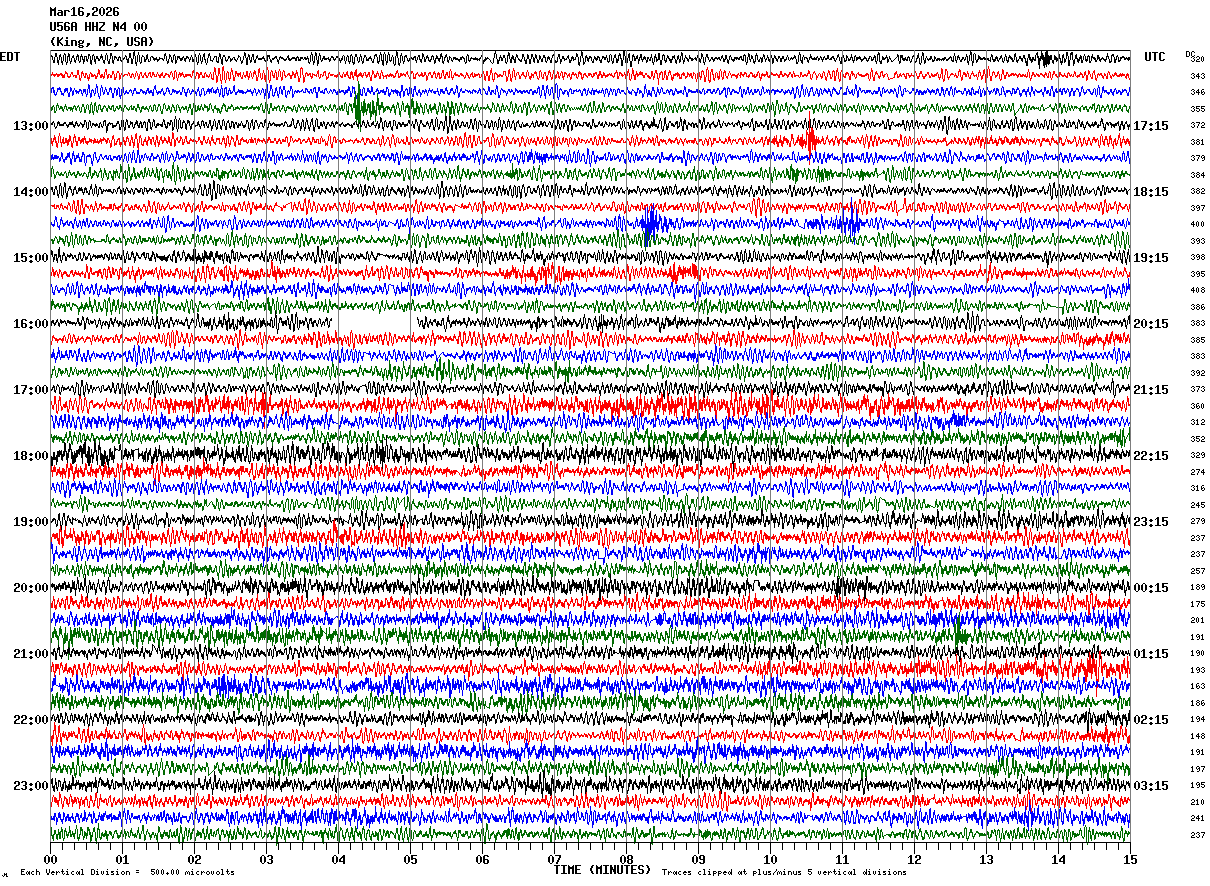1210x886 pixels.
Task: Click the "22:15" UTC time label
Action: pos(1151,455)
